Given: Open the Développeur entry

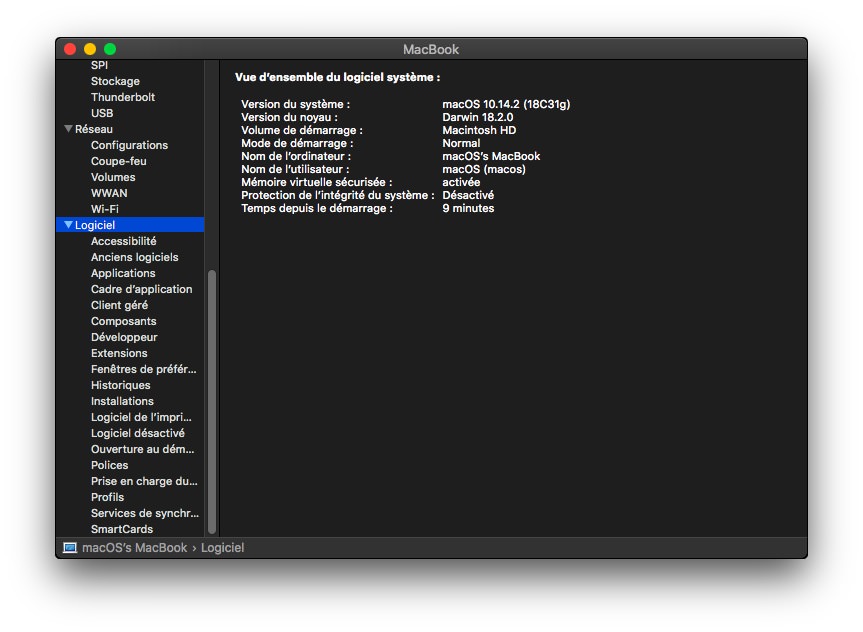Looking at the screenshot, I should [x=124, y=336].
